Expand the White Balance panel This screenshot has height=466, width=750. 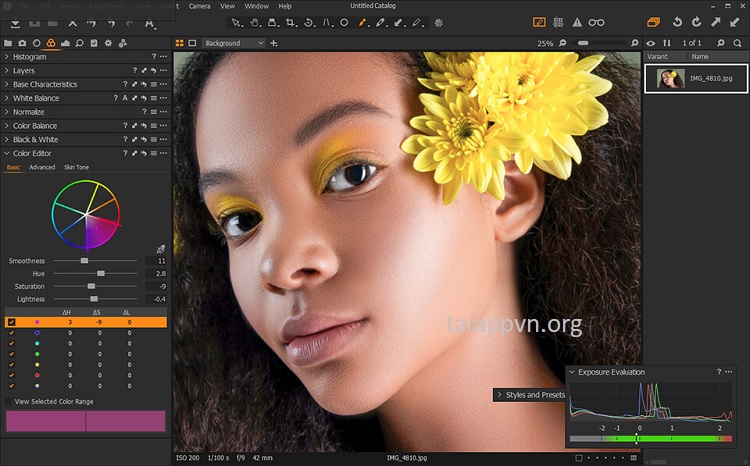tap(7, 98)
